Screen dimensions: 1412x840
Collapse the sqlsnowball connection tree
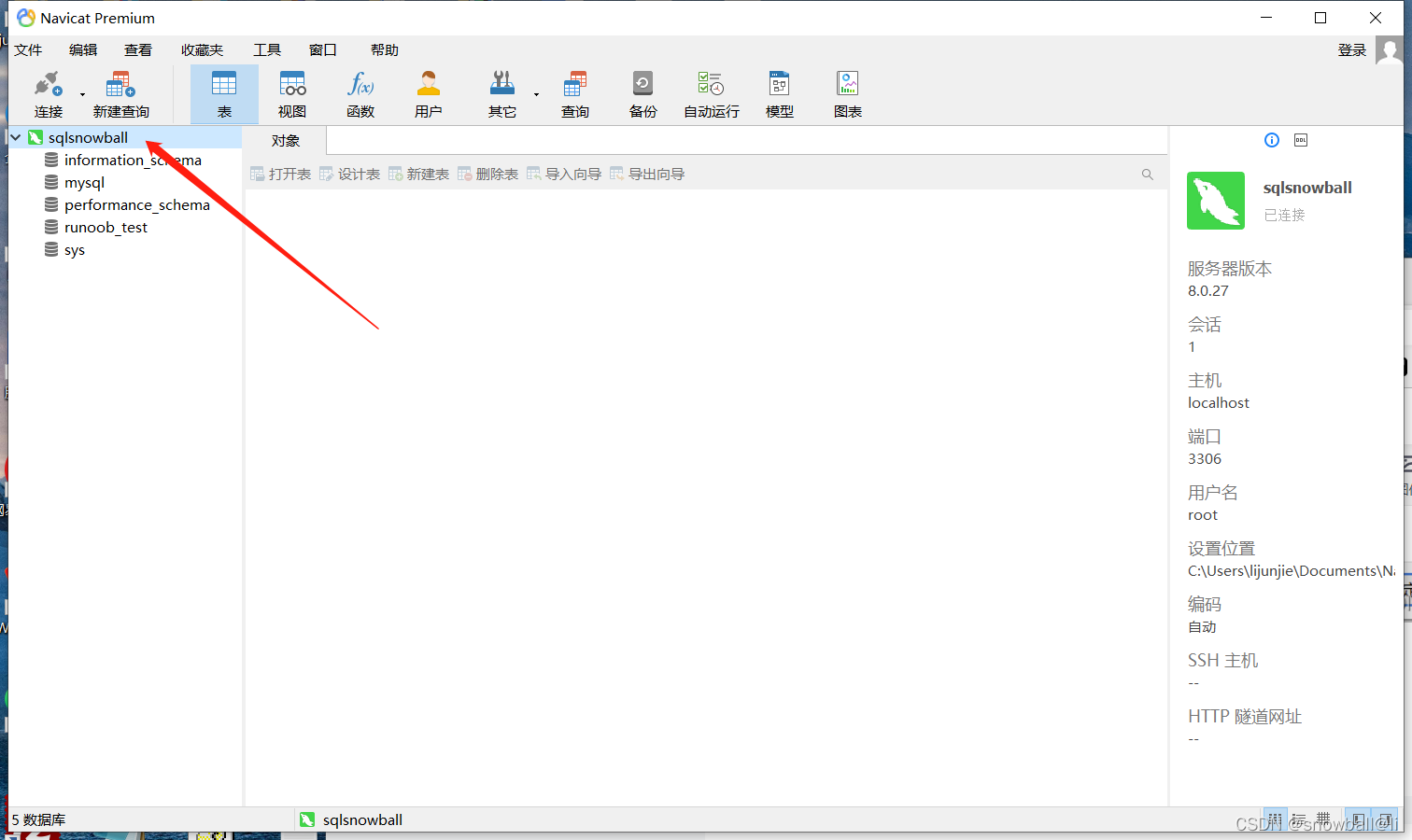16,138
